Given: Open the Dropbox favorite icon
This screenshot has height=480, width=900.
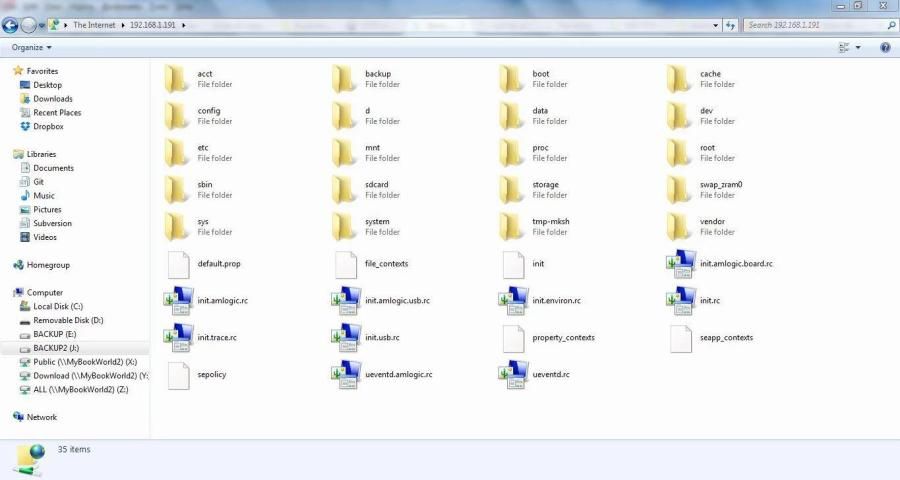Looking at the screenshot, I should pyautogui.click(x=25, y=127).
